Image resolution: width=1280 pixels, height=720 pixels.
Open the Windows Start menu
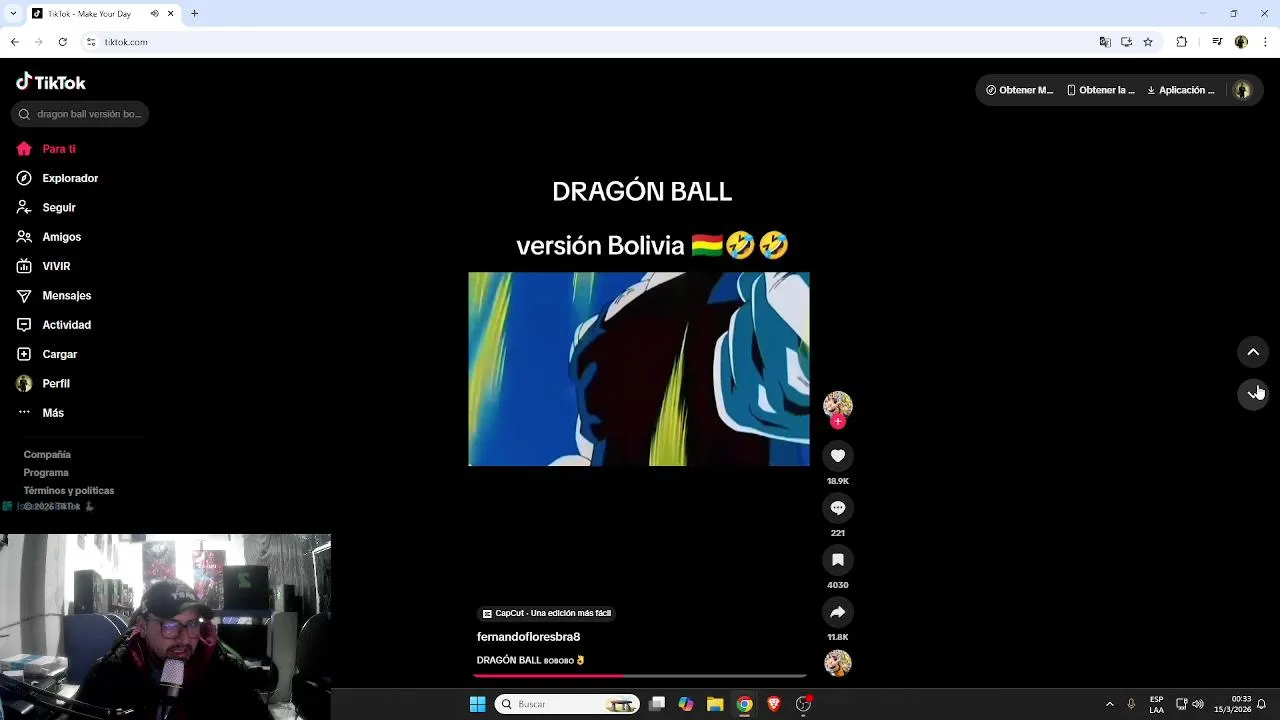click(x=477, y=704)
